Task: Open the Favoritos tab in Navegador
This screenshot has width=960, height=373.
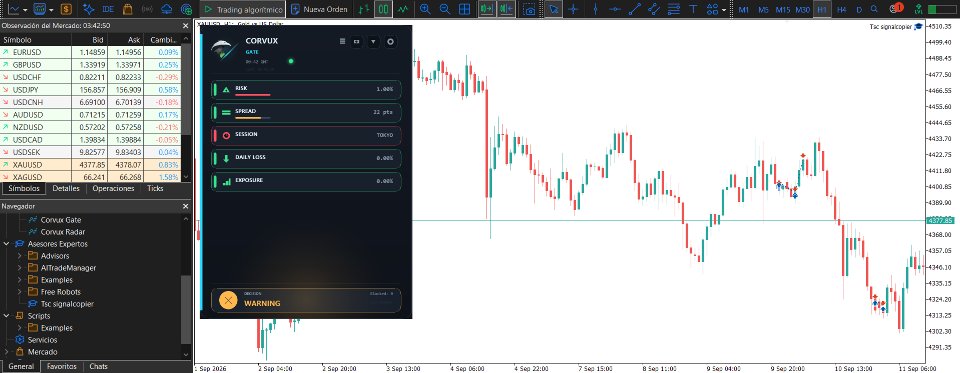Action: pos(62,367)
